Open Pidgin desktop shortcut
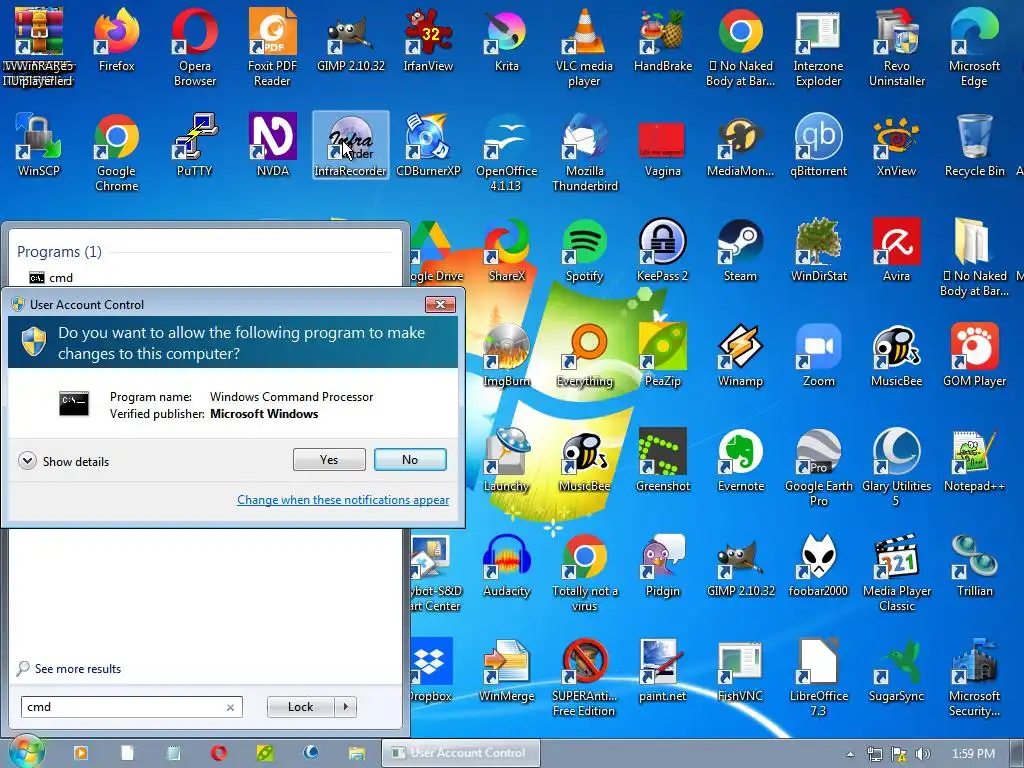 coord(662,566)
